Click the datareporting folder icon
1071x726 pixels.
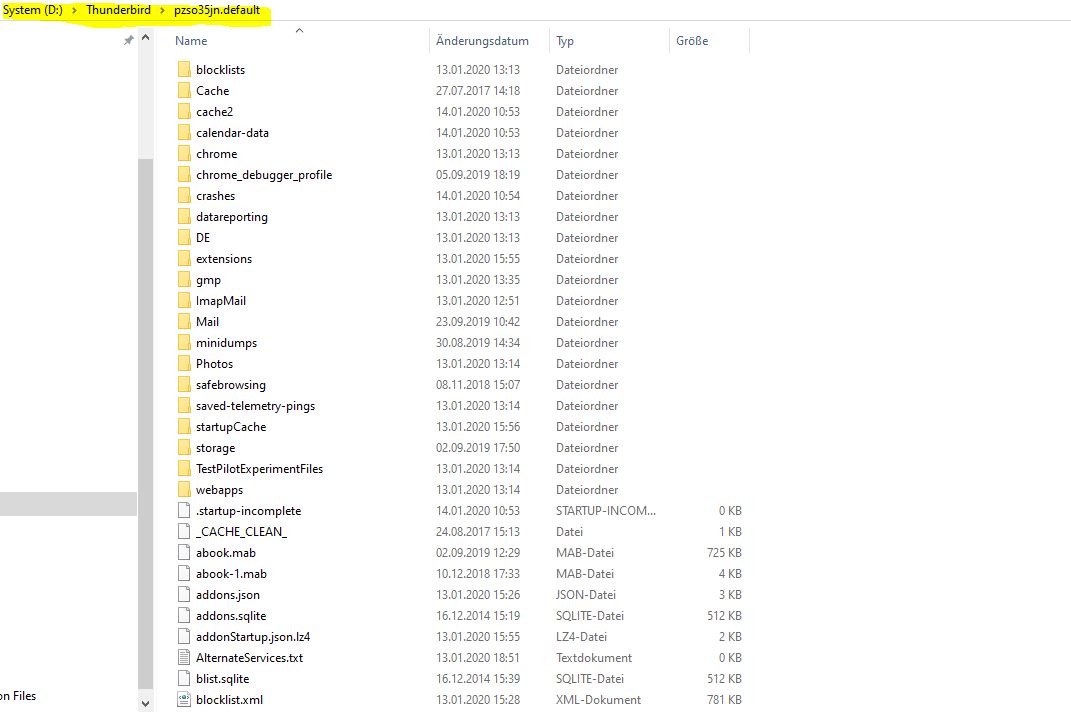point(184,217)
